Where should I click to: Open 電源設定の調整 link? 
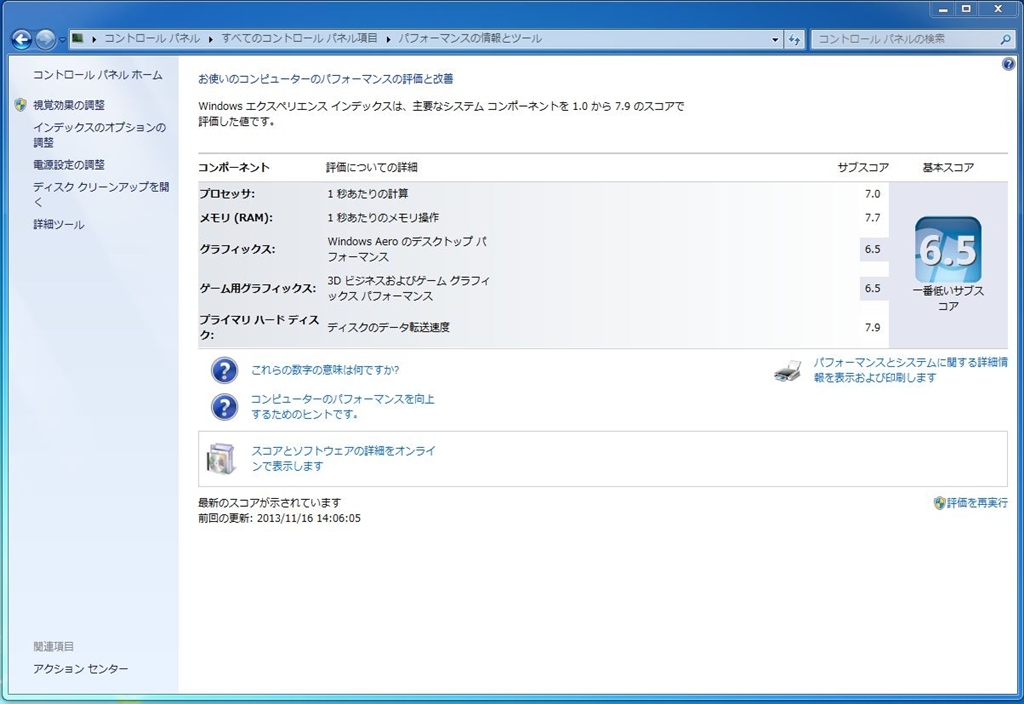[69, 165]
